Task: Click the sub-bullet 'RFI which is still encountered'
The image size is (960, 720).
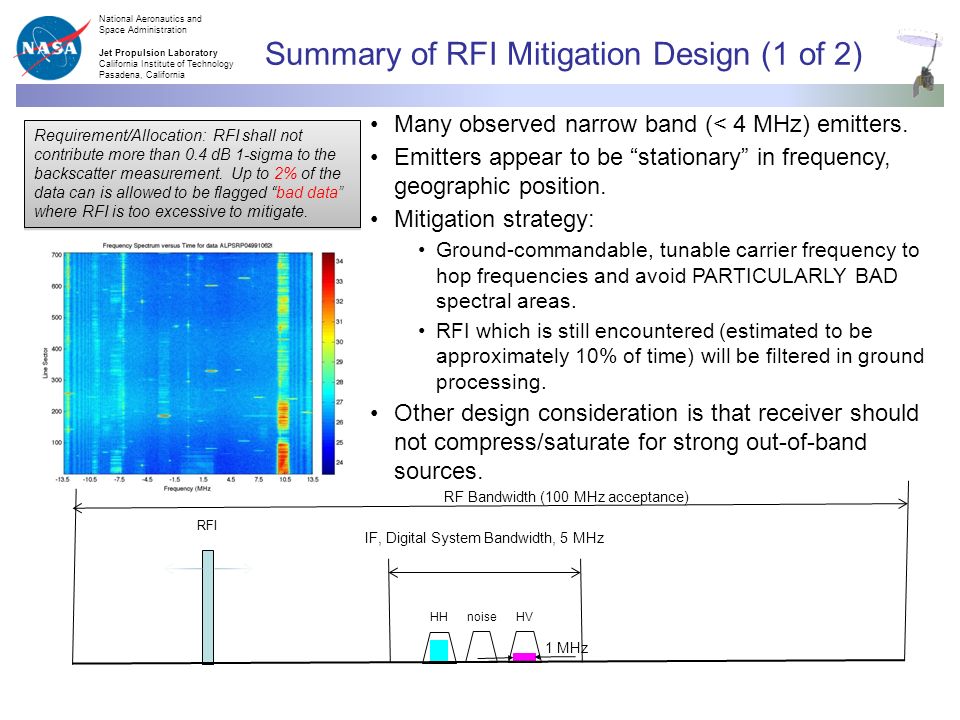Action: click(x=680, y=356)
